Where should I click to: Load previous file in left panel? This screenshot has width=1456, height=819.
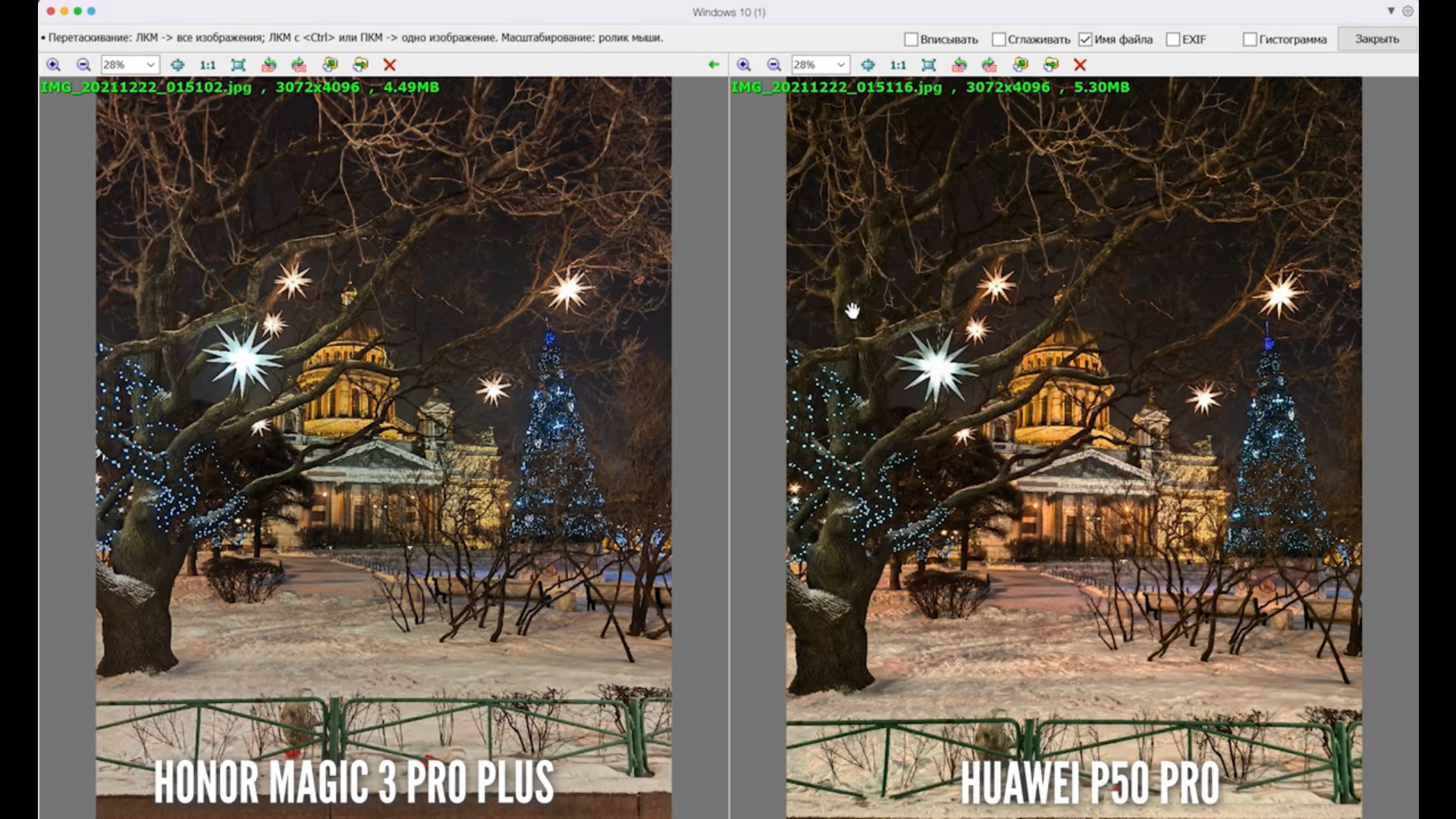click(x=330, y=65)
